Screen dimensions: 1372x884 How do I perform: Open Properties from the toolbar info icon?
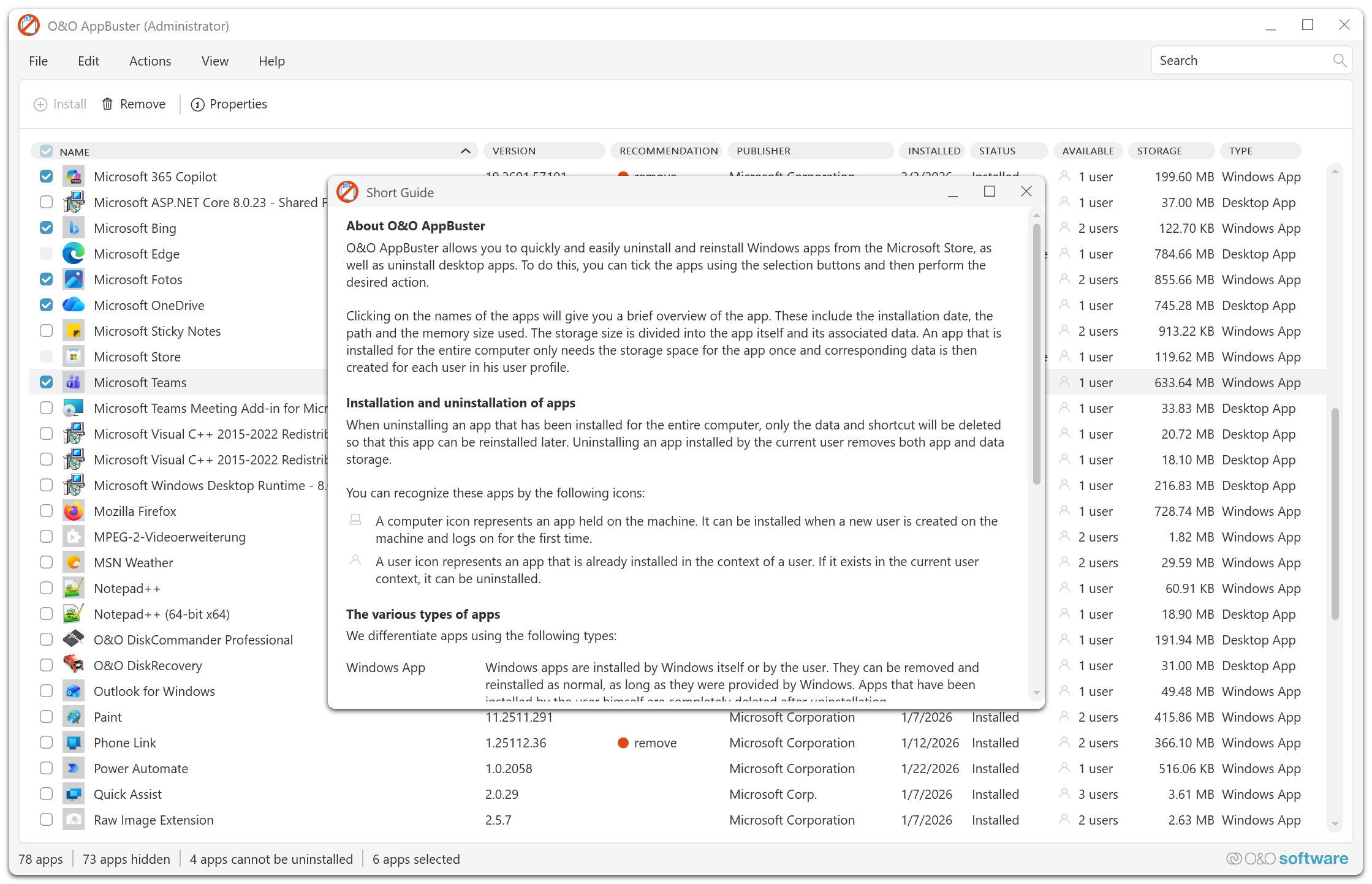click(x=197, y=105)
